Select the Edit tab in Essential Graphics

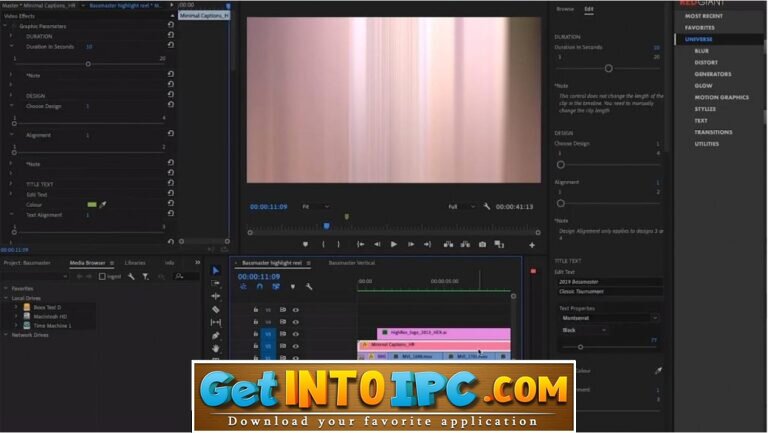589,9
